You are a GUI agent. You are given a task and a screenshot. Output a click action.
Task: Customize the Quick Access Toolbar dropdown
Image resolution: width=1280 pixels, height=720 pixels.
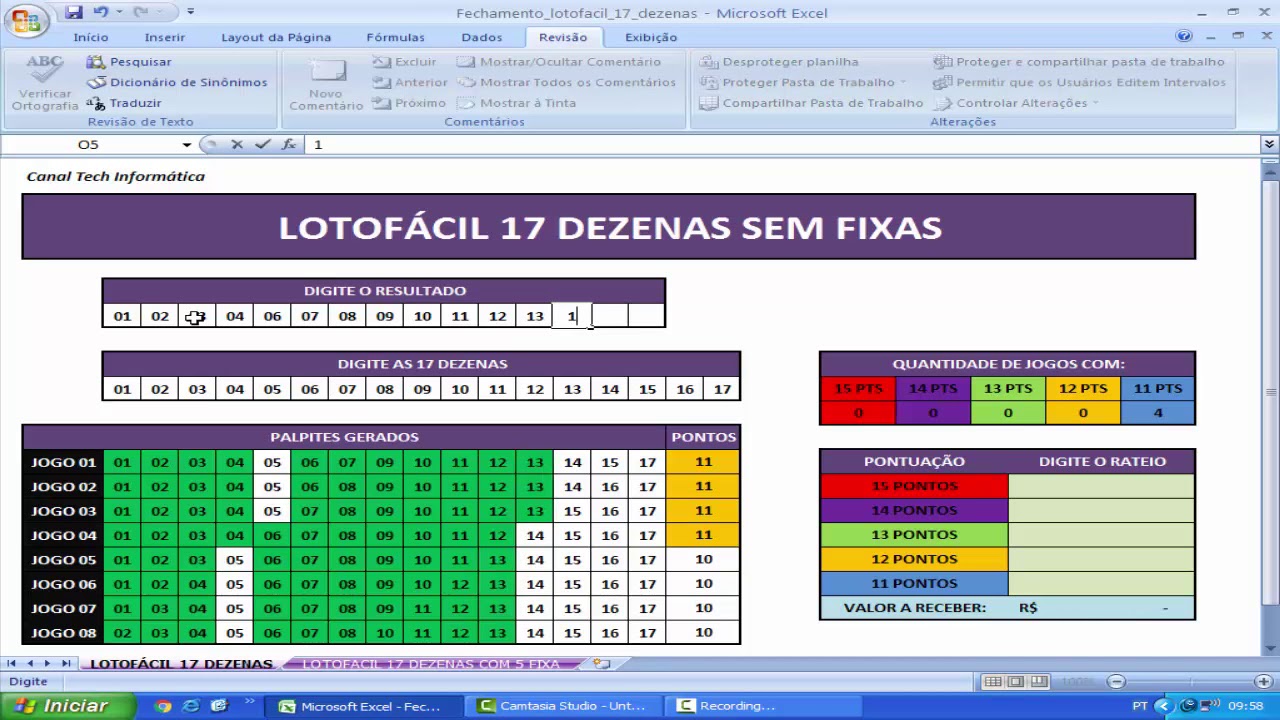pyautogui.click(x=190, y=12)
